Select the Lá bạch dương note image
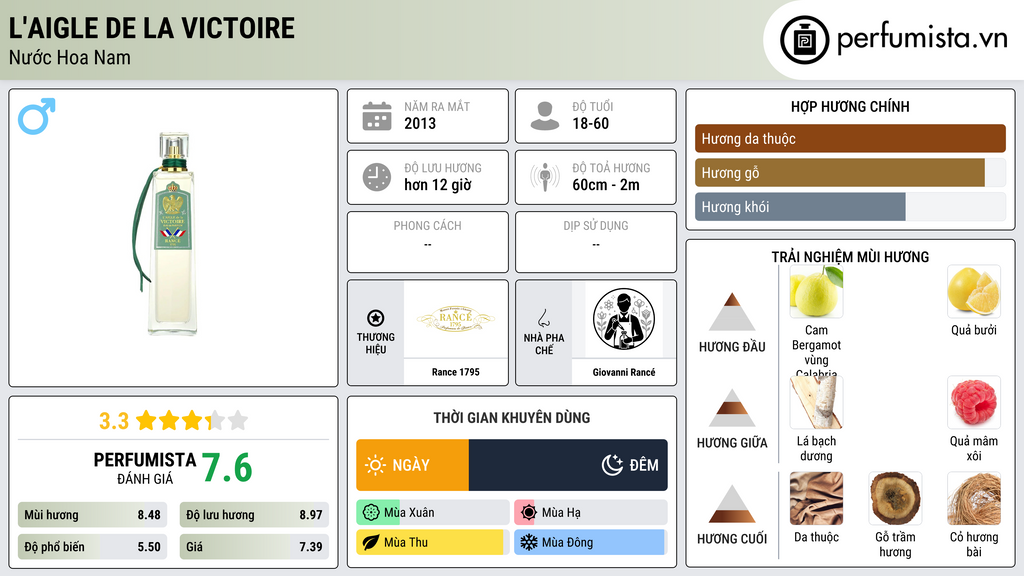Screen dimensions: 1024x576 816,402
